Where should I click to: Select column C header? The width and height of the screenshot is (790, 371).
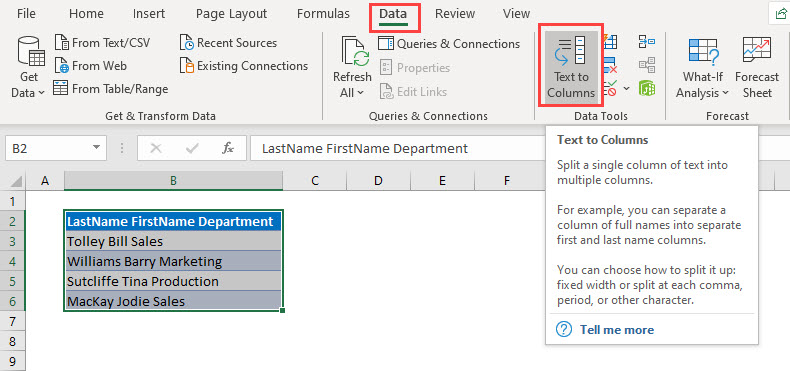pos(315,181)
